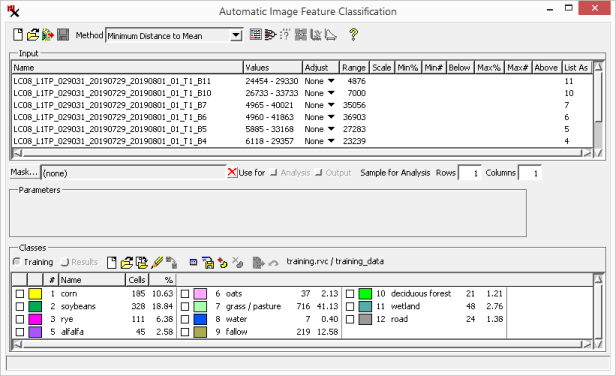Open the Adjust dropdown for band B6
Image resolution: width=616 pixels, height=376 pixels.
331,117
